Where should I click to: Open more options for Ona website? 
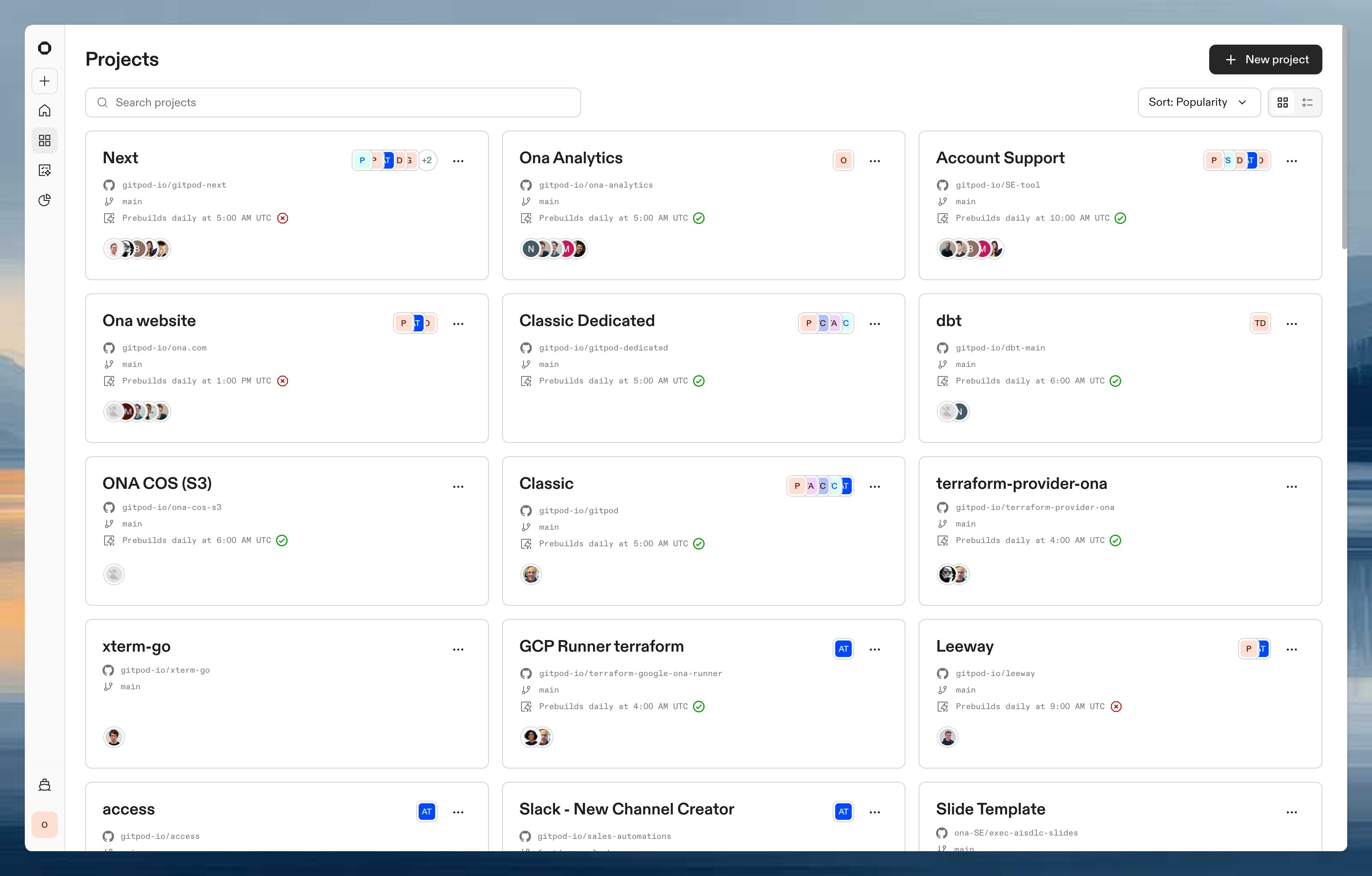click(x=458, y=324)
